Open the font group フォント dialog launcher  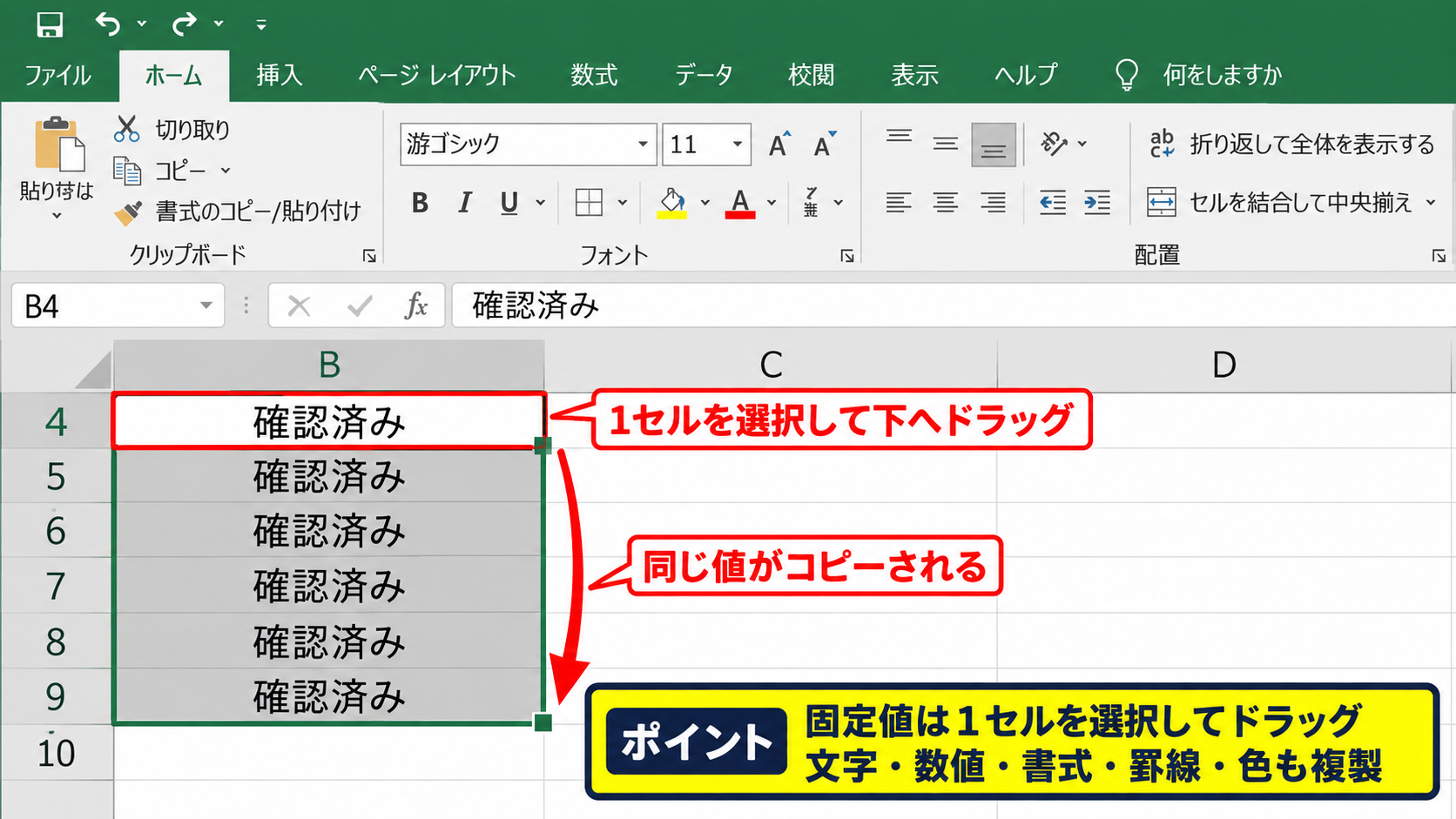click(847, 256)
